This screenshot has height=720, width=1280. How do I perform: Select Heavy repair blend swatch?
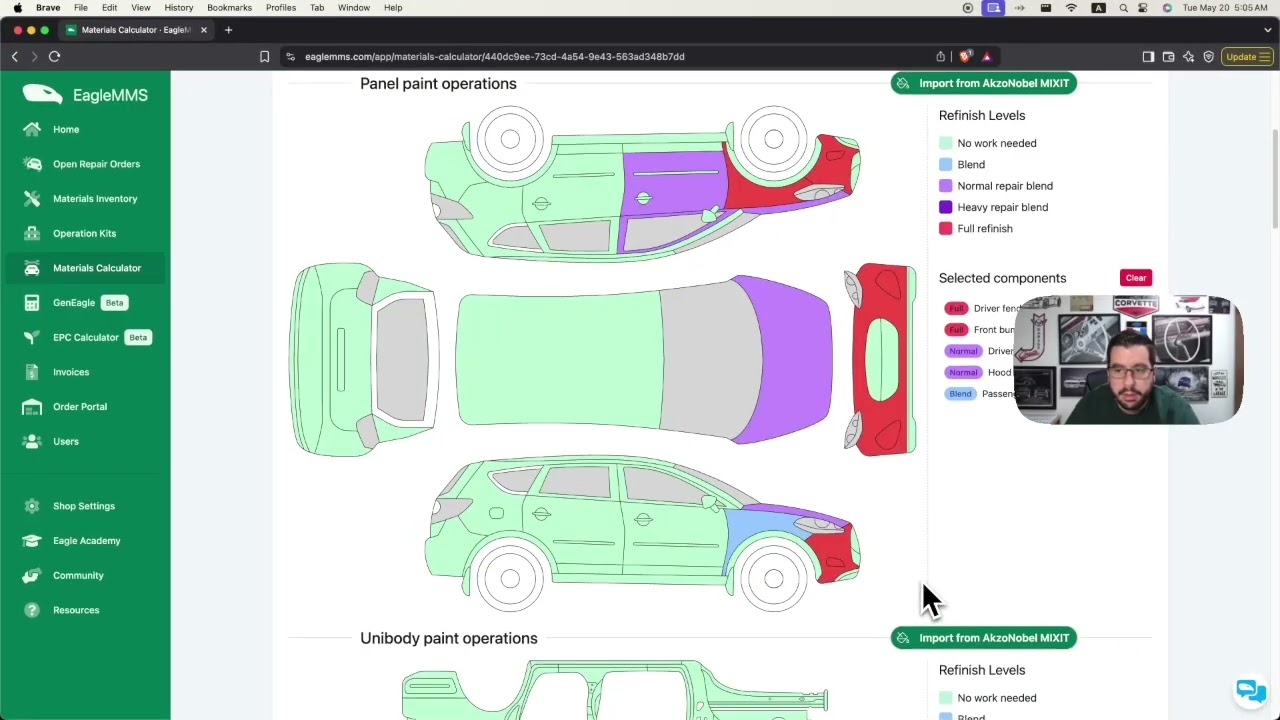[945, 207]
